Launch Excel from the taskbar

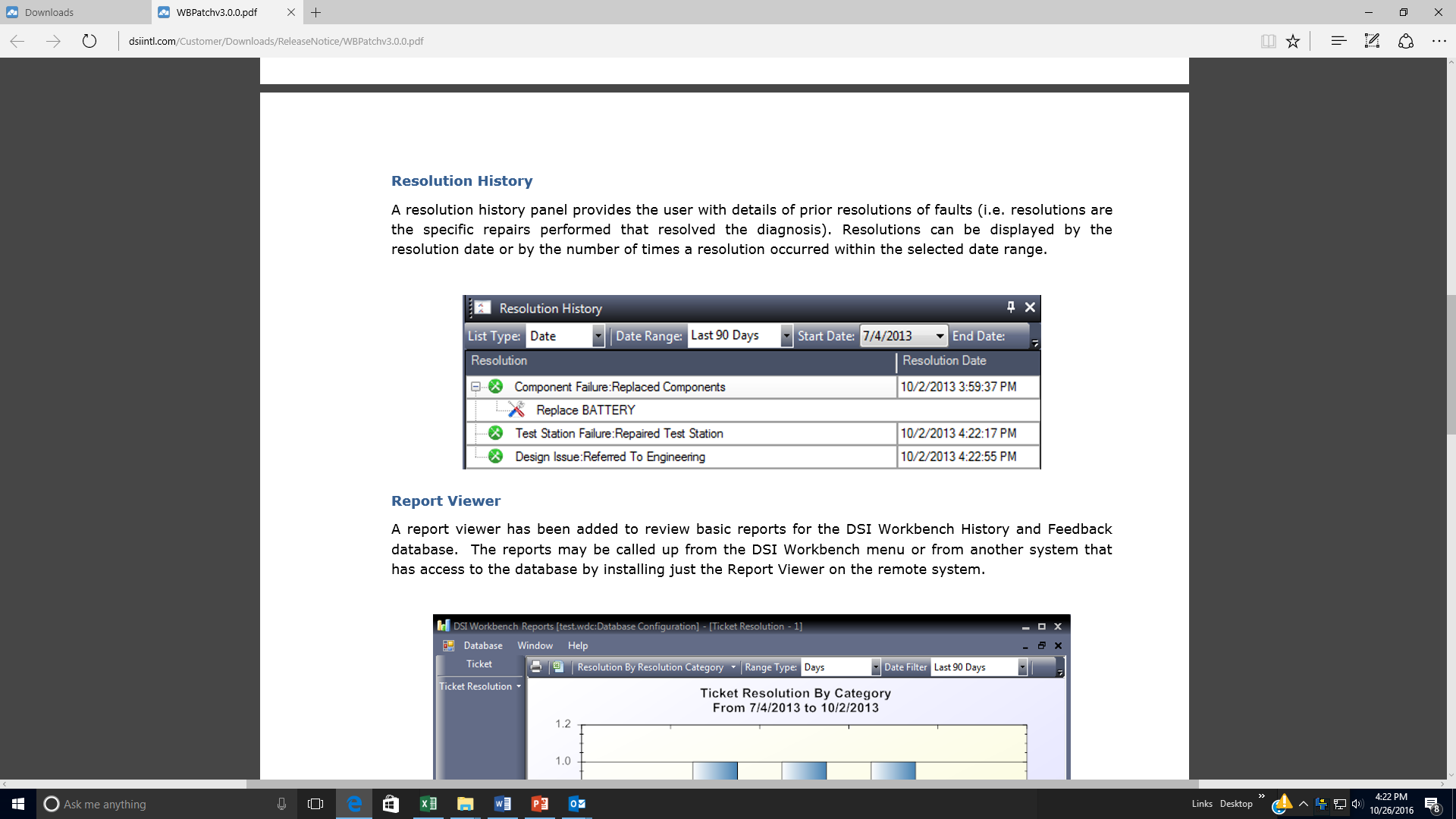tap(428, 804)
